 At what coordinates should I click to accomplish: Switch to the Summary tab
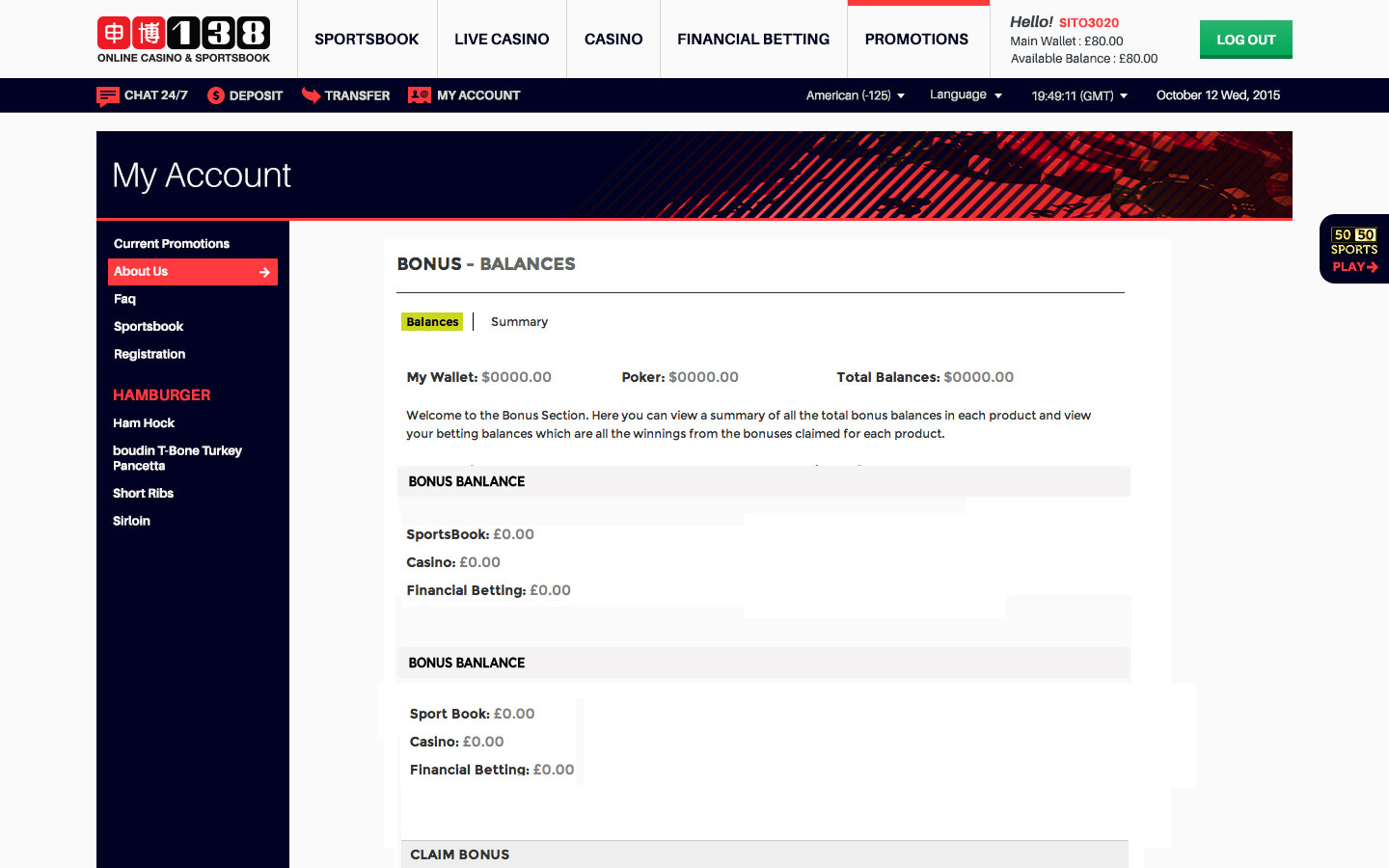tap(519, 322)
